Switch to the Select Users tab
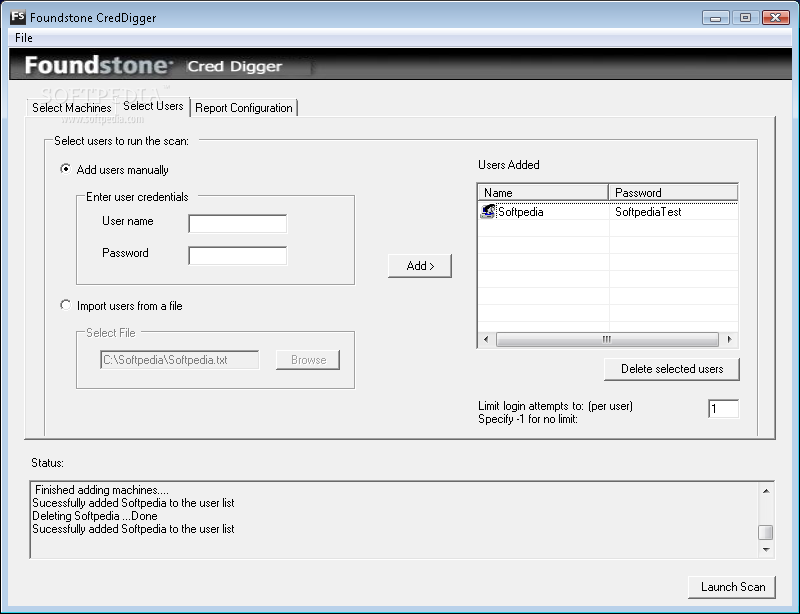Viewport: 800px width, 614px height. (153, 106)
